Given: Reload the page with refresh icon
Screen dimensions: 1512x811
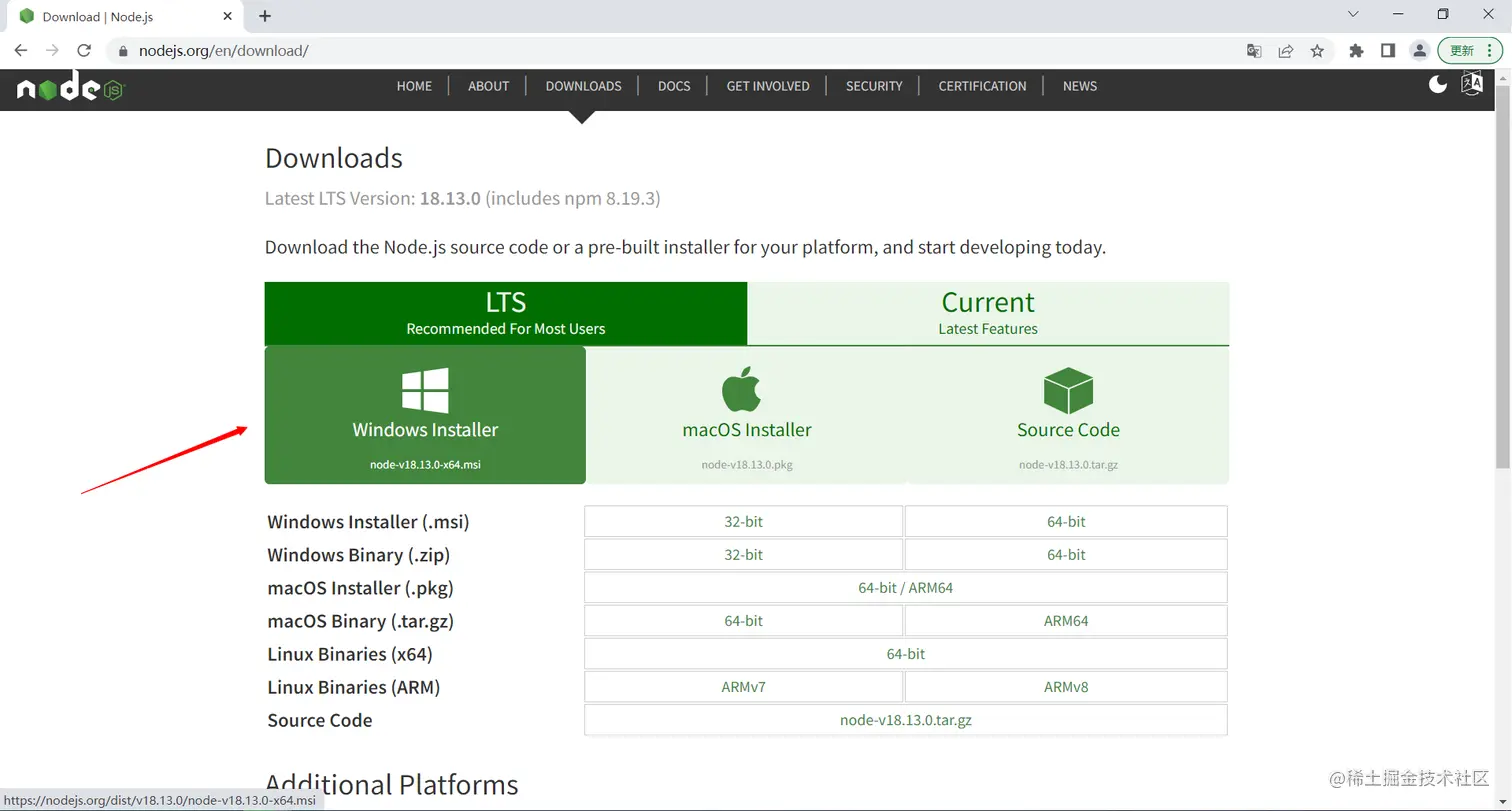Looking at the screenshot, I should [x=84, y=50].
